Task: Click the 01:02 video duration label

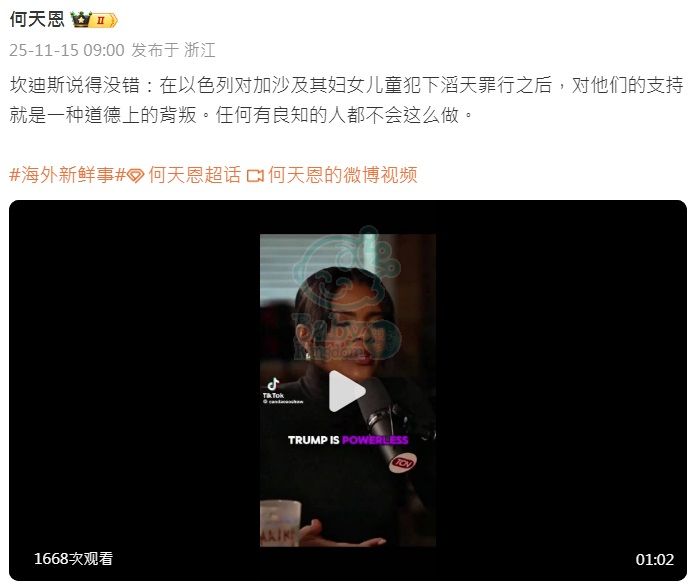Action: [655, 560]
